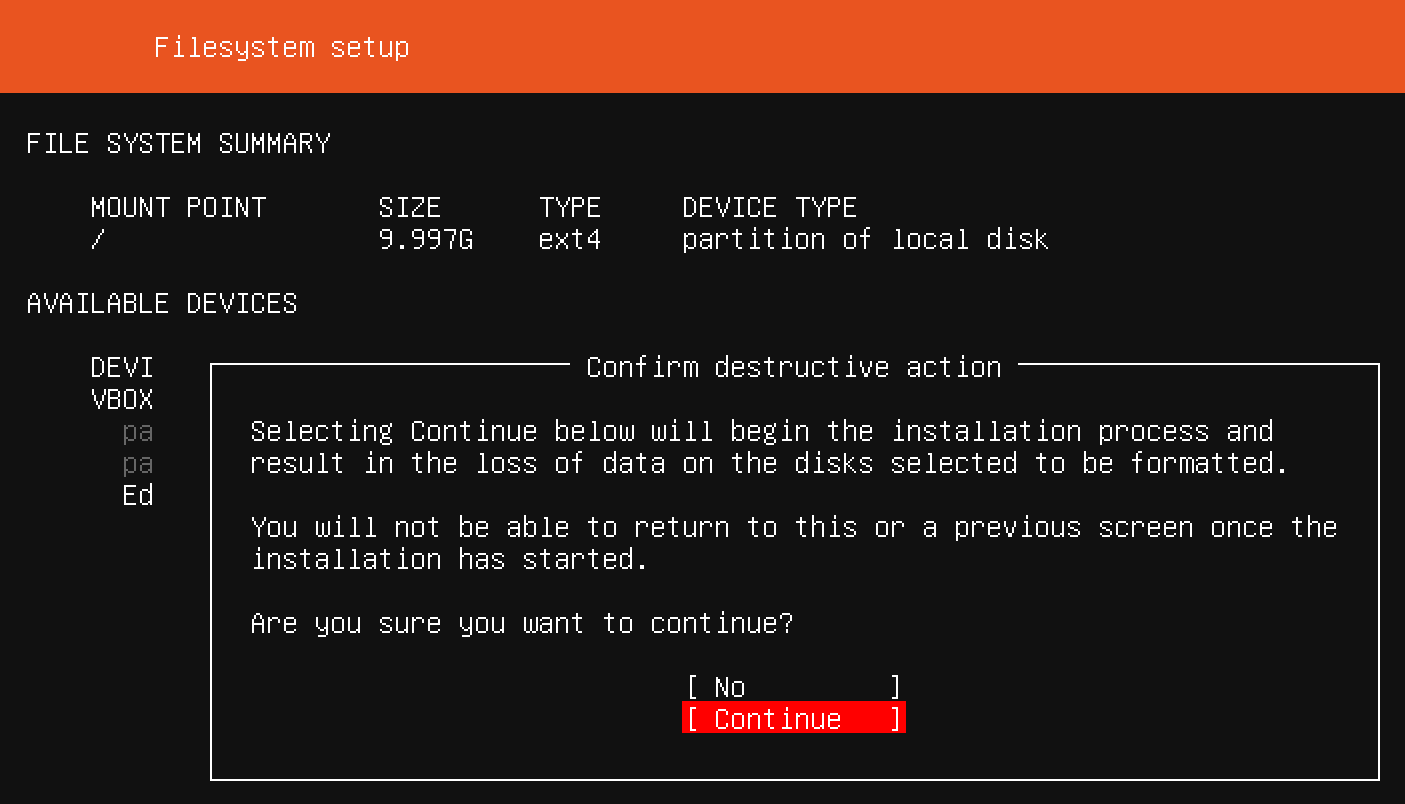This screenshot has width=1405, height=804.
Task: Click "Are you sure you want to continue?"
Action: 521,624
